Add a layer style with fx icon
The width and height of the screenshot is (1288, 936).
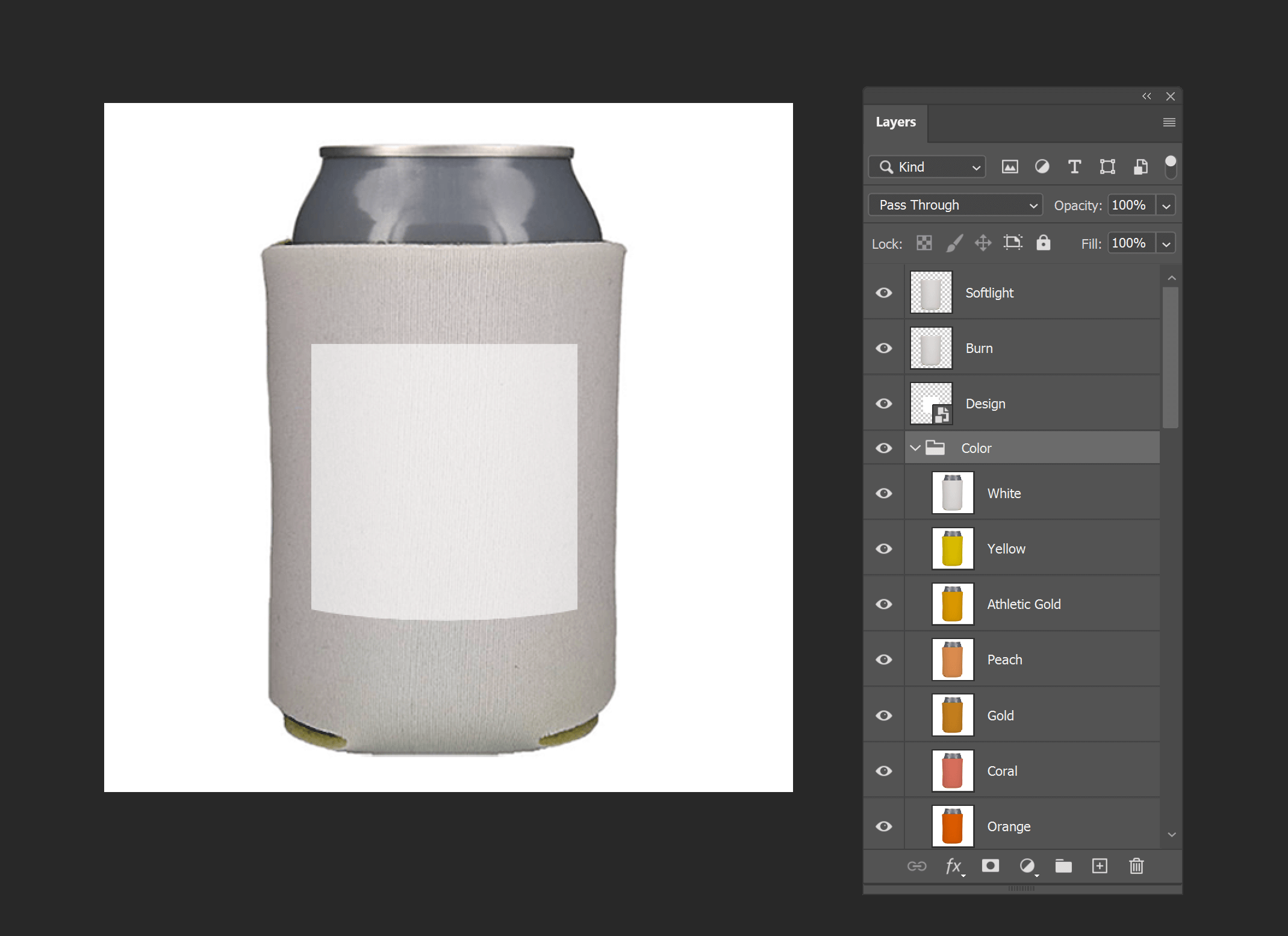(953, 866)
